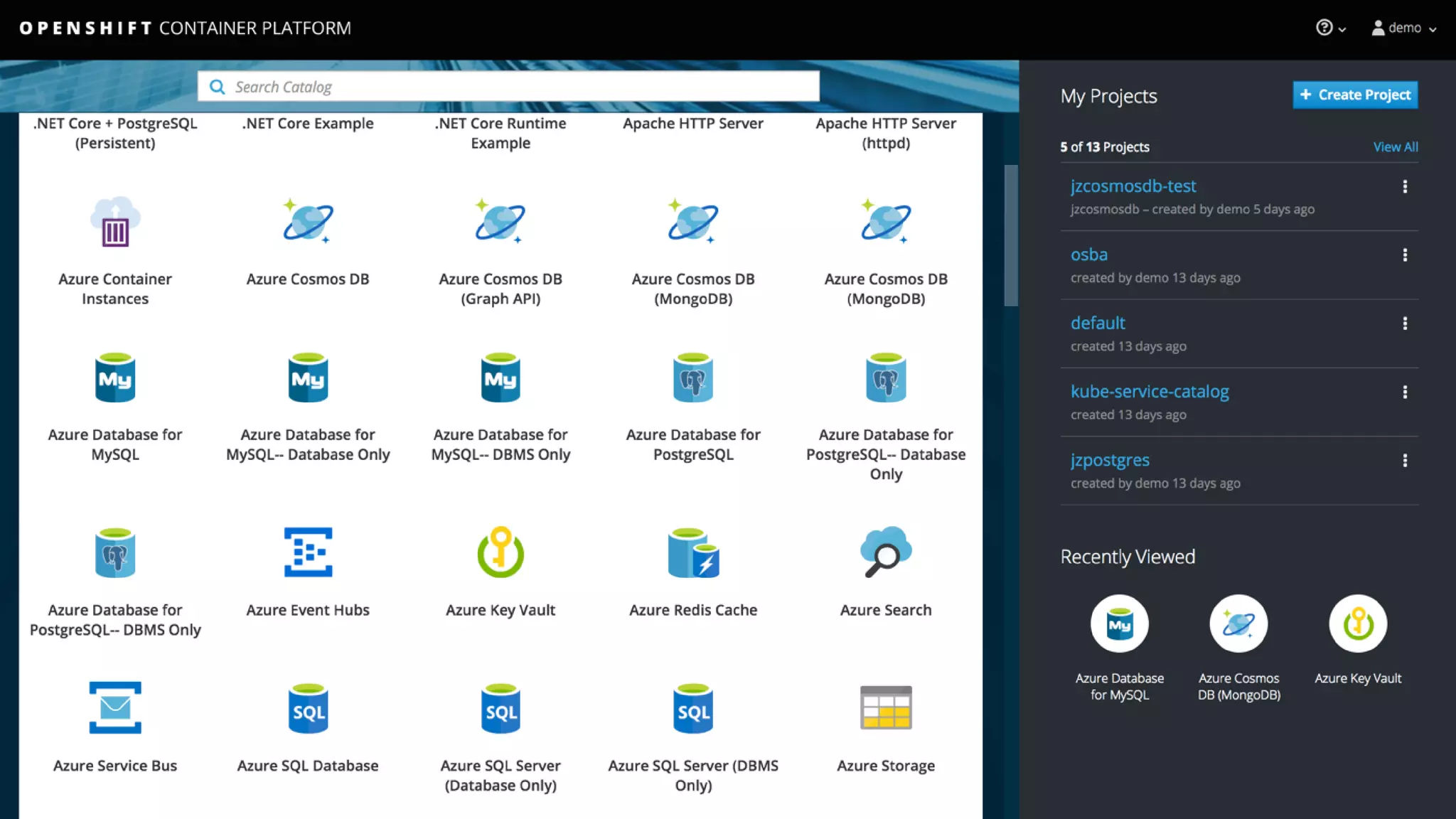Viewport: 1456px width, 819px height.
Task: Click the Create Project button
Action: click(1355, 95)
